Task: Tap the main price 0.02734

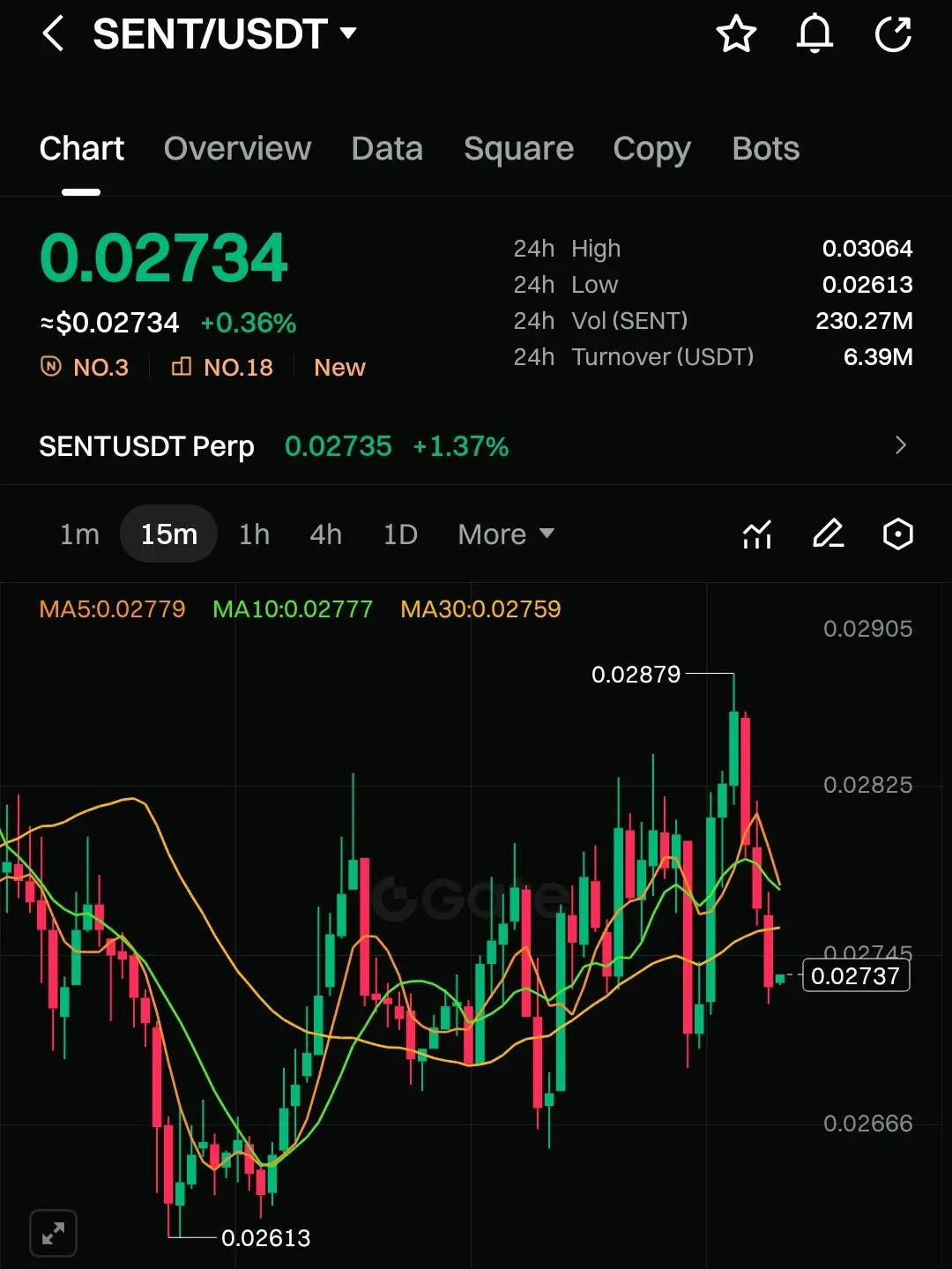Action: [x=164, y=258]
